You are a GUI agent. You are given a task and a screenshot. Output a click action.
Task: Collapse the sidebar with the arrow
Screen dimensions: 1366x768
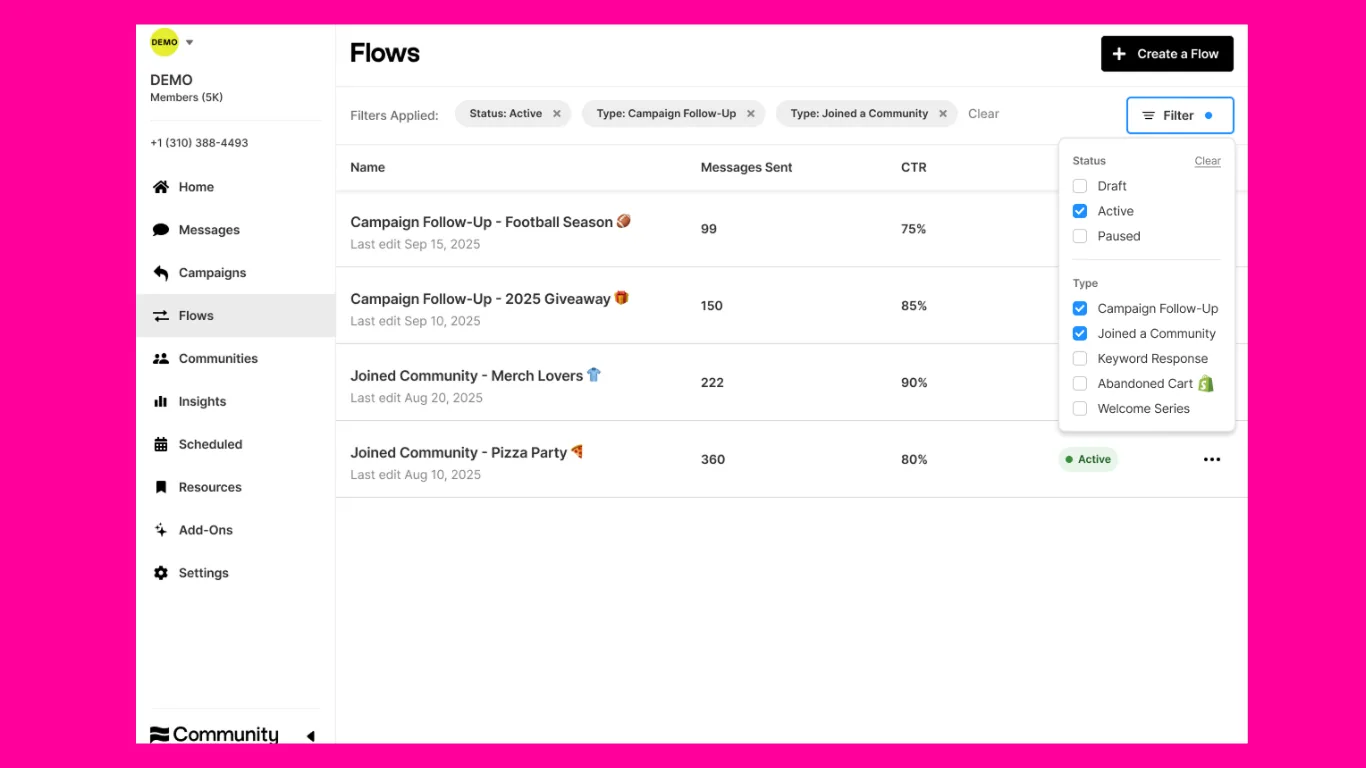click(x=310, y=736)
